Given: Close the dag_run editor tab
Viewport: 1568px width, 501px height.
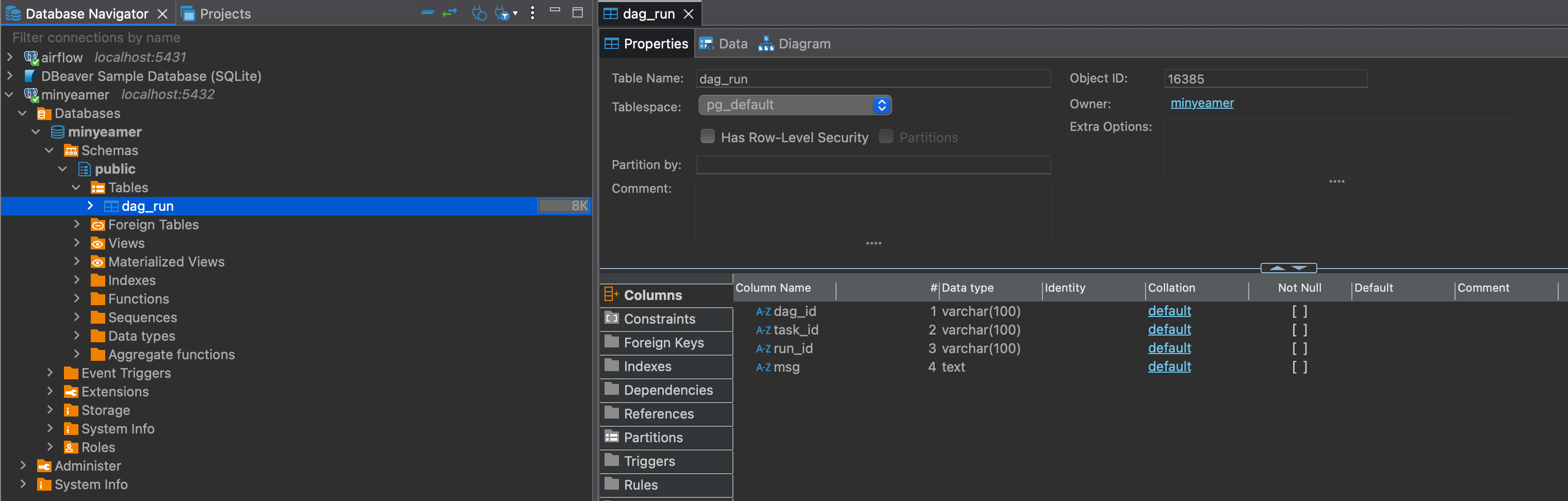Looking at the screenshot, I should [x=689, y=13].
